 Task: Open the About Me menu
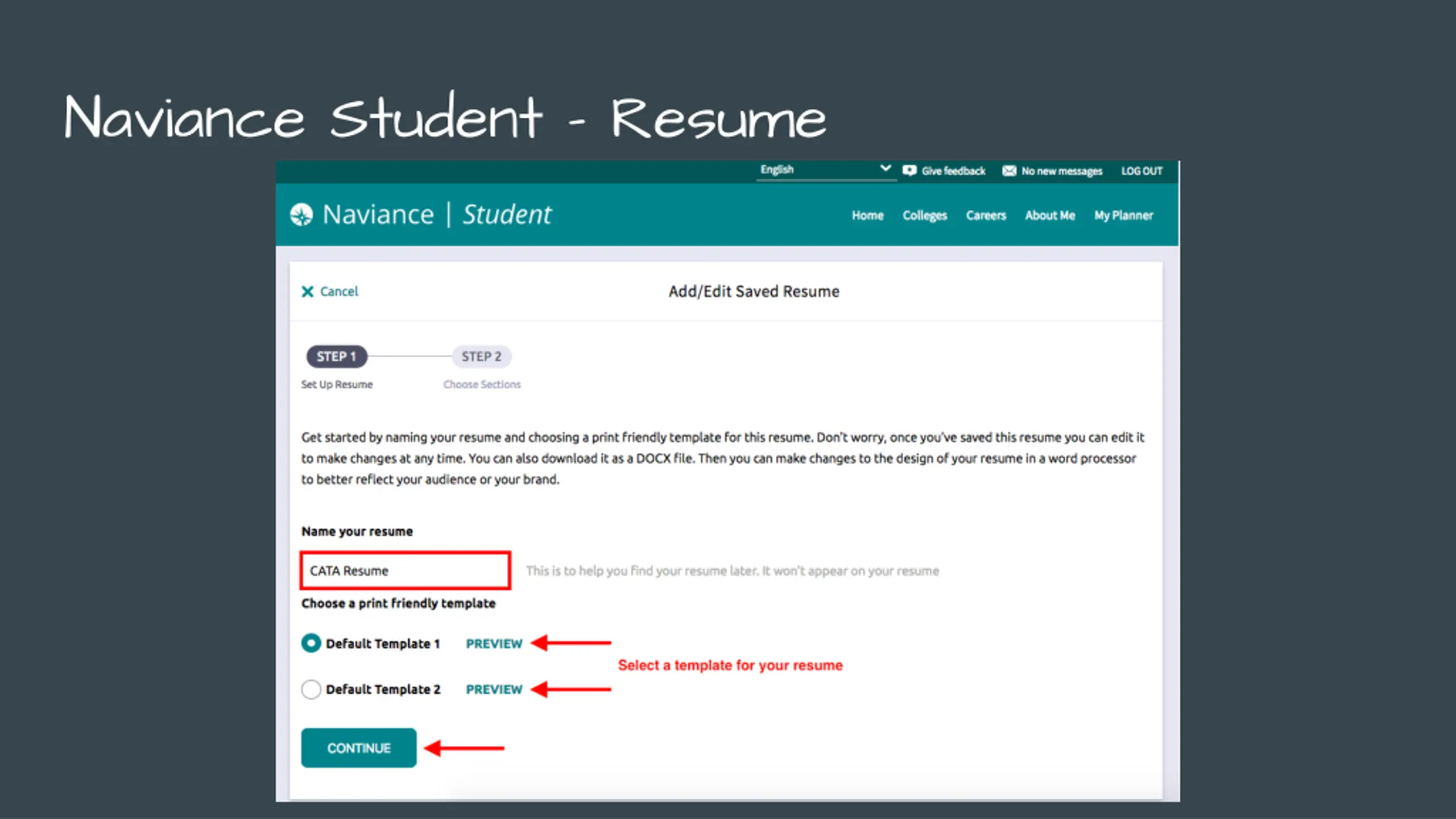click(x=1050, y=216)
